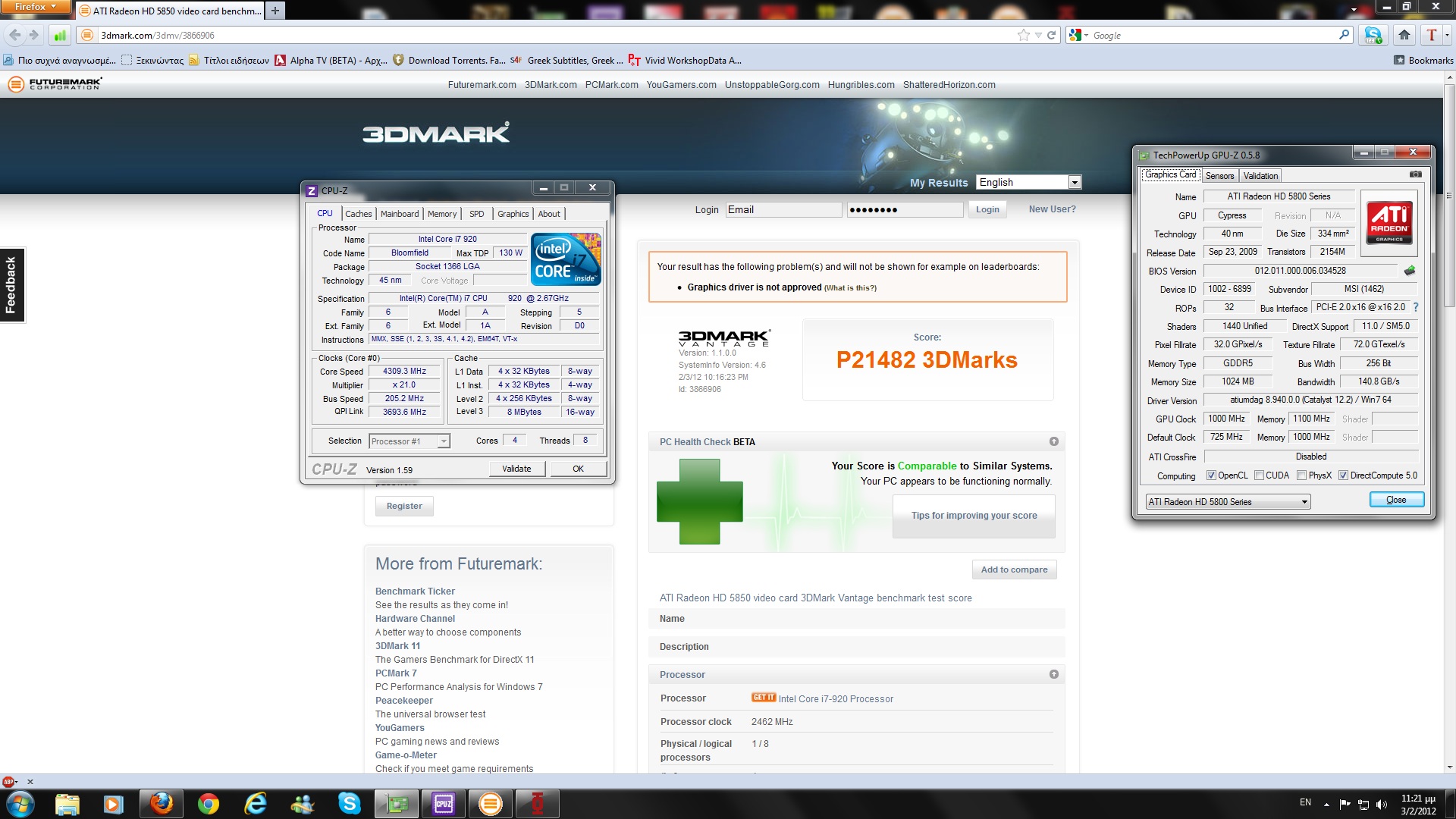The width and height of the screenshot is (1456, 819).
Task: Click the Firefox home icon
Action: [x=1404, y=35]
